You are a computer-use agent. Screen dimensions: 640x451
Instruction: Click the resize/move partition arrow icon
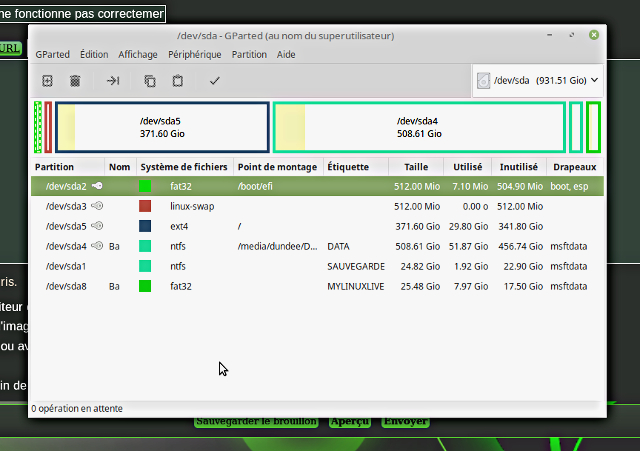coord(113,81)
